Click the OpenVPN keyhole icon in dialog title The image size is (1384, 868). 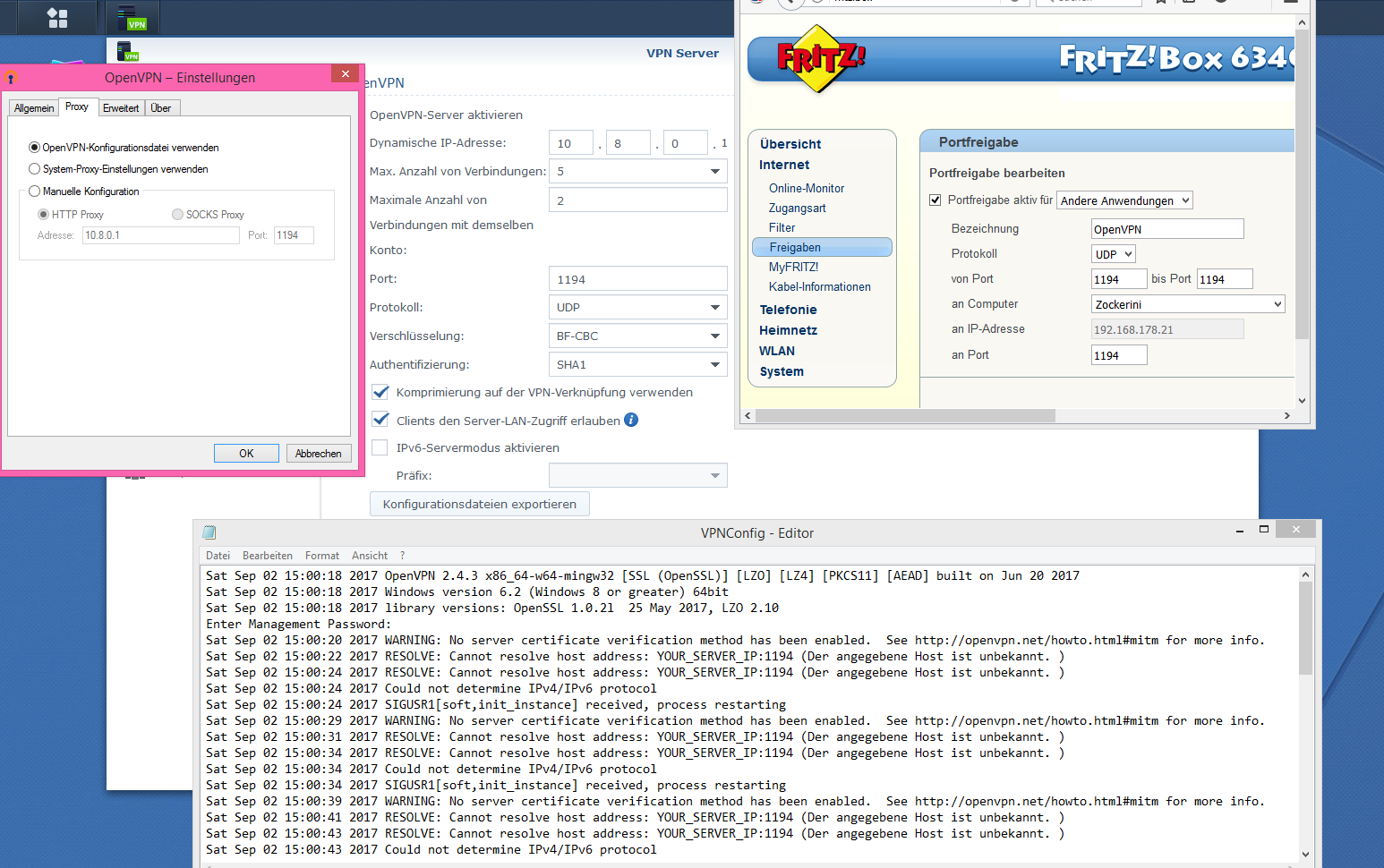point(12,78)
